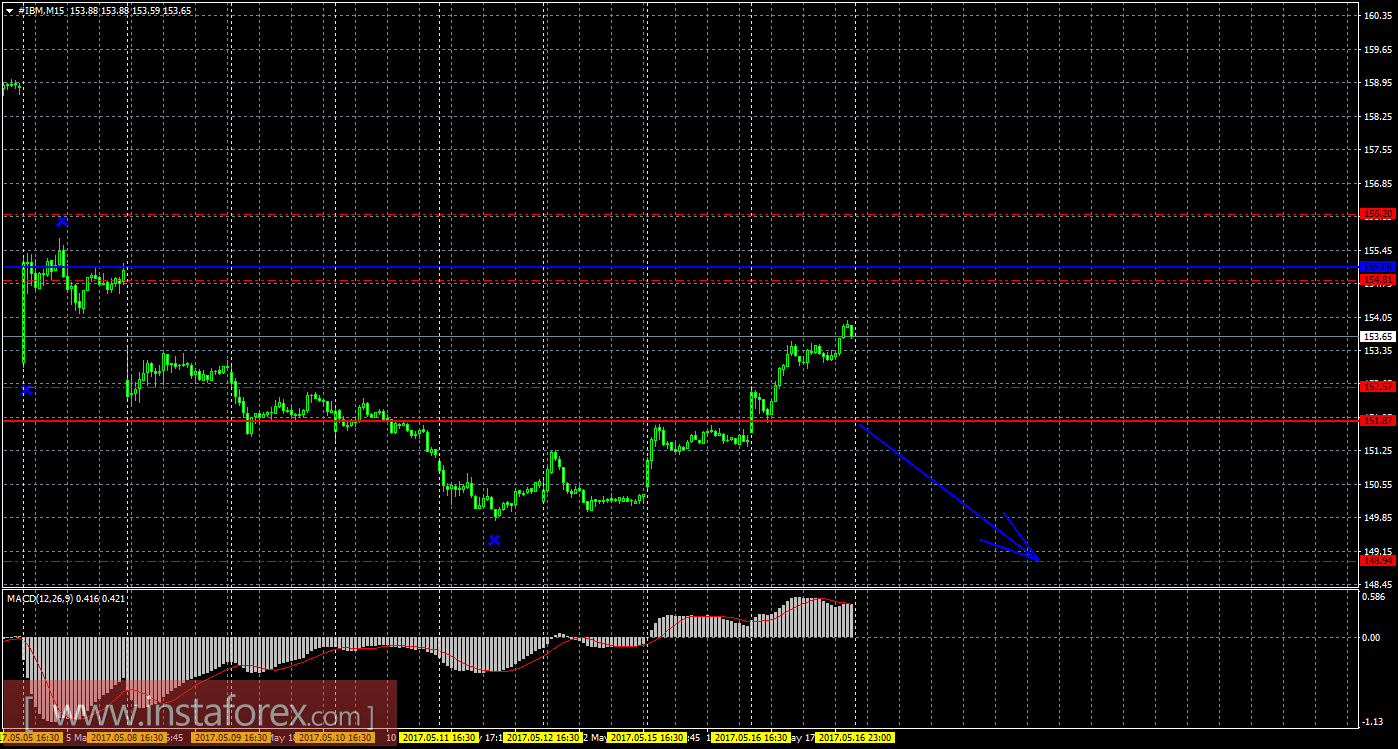Select the 2017.05.16 16:30 date label
Viewport: 1398px width, 749px height.
[x=752, y=738]
